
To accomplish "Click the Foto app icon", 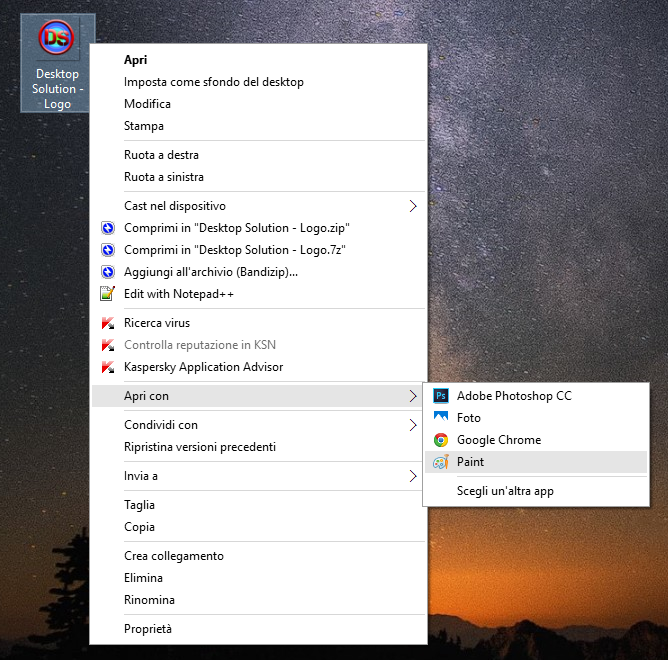I will coord(441,418).
